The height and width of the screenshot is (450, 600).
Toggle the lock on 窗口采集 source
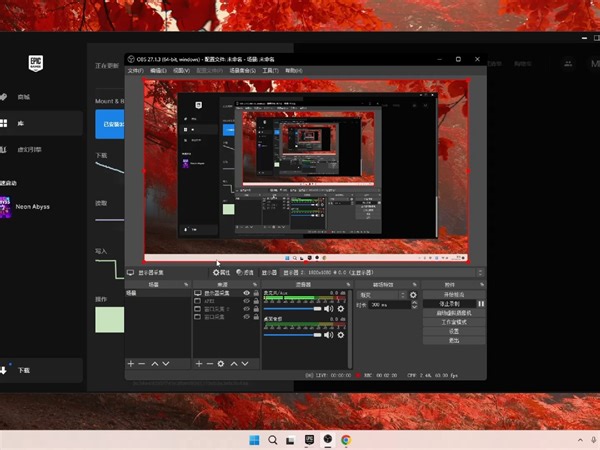tap(256, 317)
